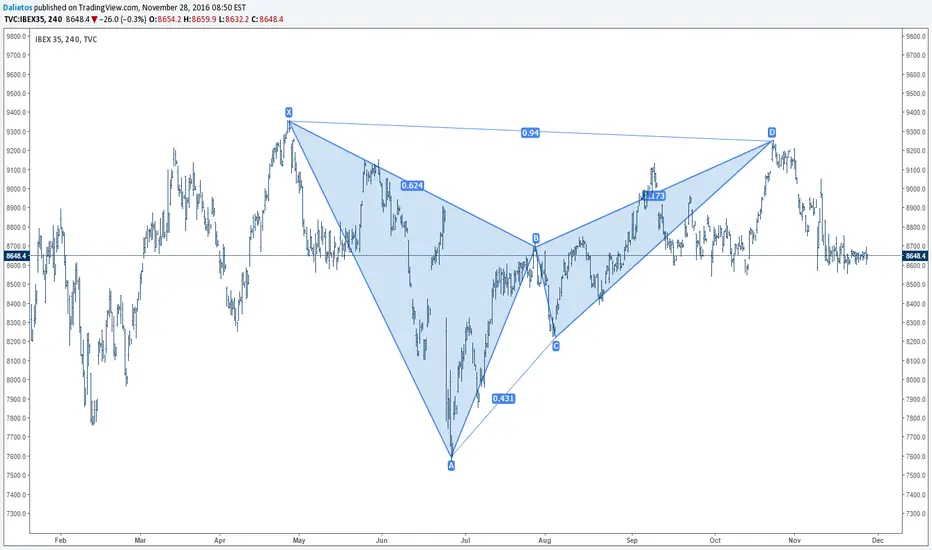
Task: Click 8000.0 on the left price axis
Action: click(16, 380)
